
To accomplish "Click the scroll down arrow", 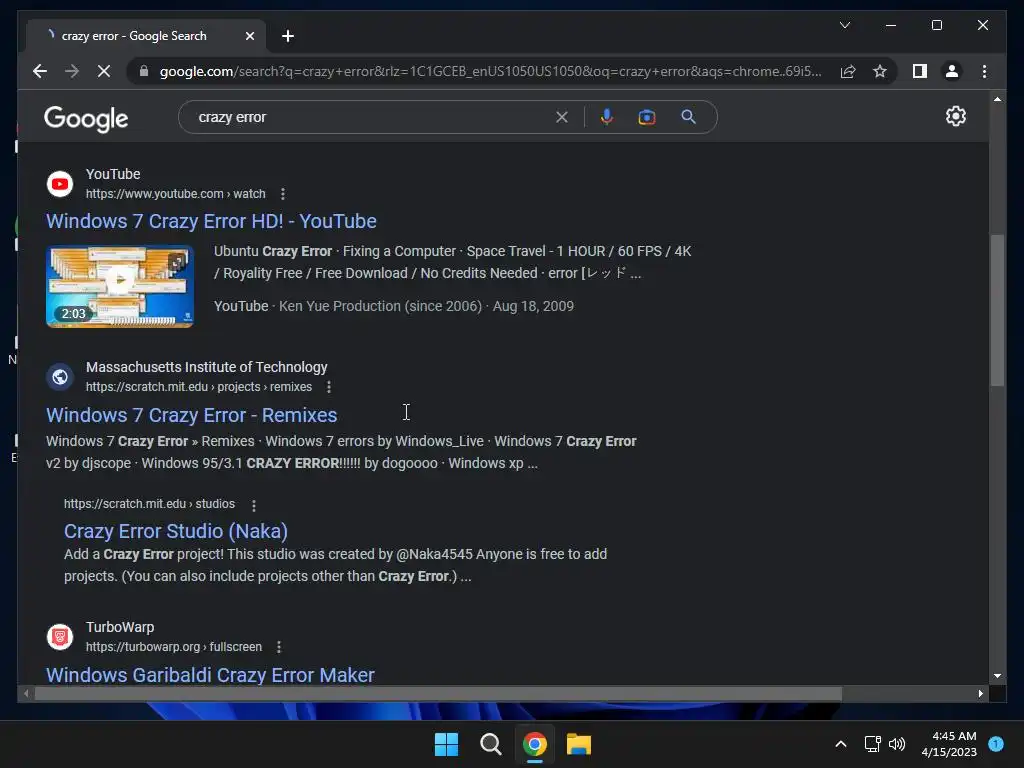I will click(997, 676).
